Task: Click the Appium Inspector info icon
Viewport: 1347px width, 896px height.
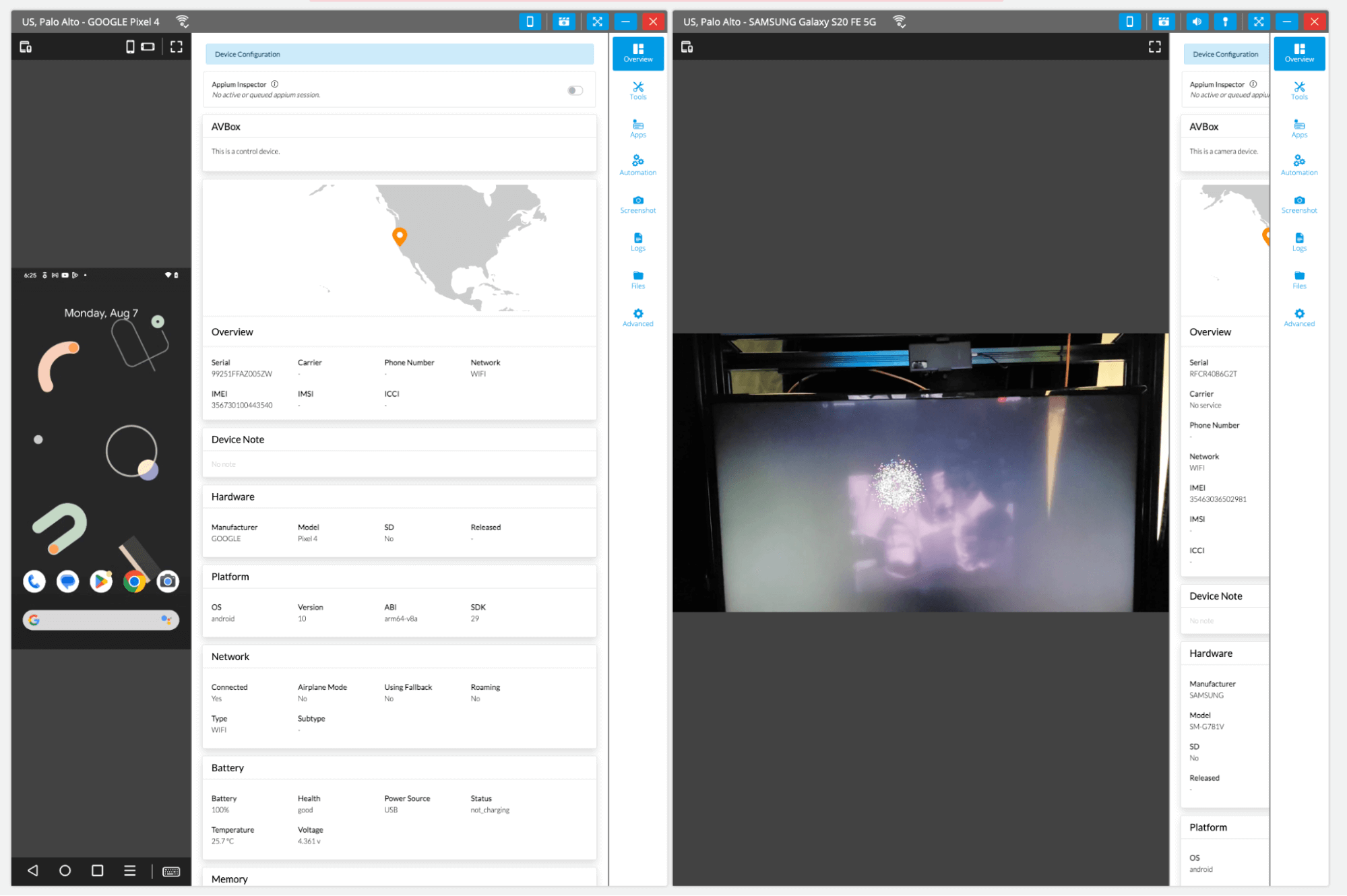Action: [274, 84]
